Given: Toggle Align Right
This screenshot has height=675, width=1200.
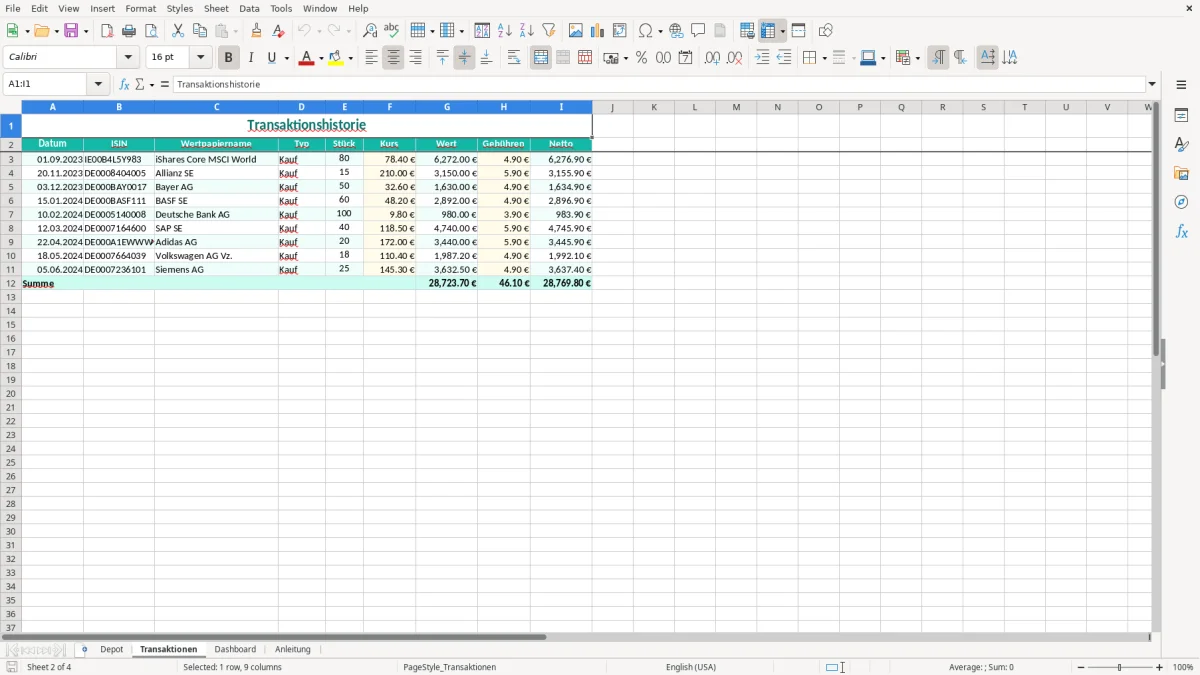Looking at the screenshot, I should pyautogui.click(x=415, y=58).
